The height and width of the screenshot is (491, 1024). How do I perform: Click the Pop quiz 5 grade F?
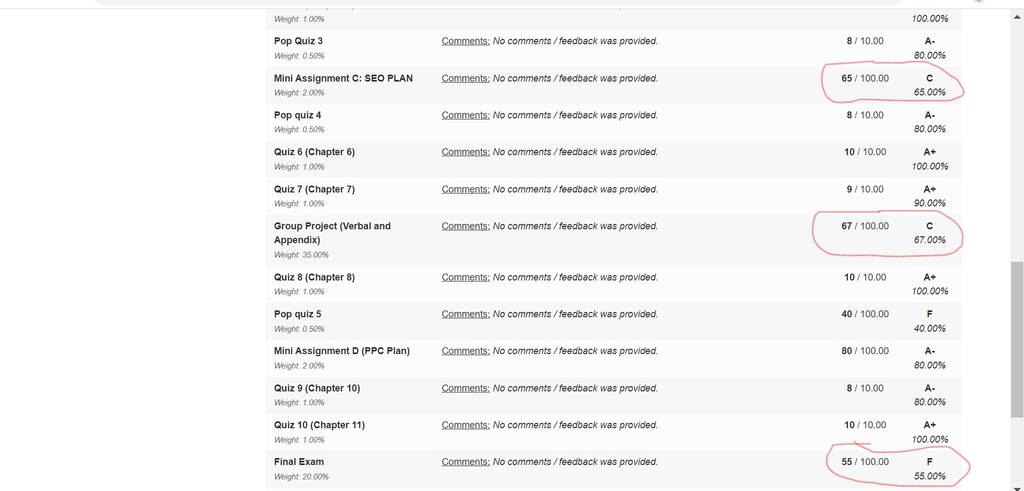point(930,314)
